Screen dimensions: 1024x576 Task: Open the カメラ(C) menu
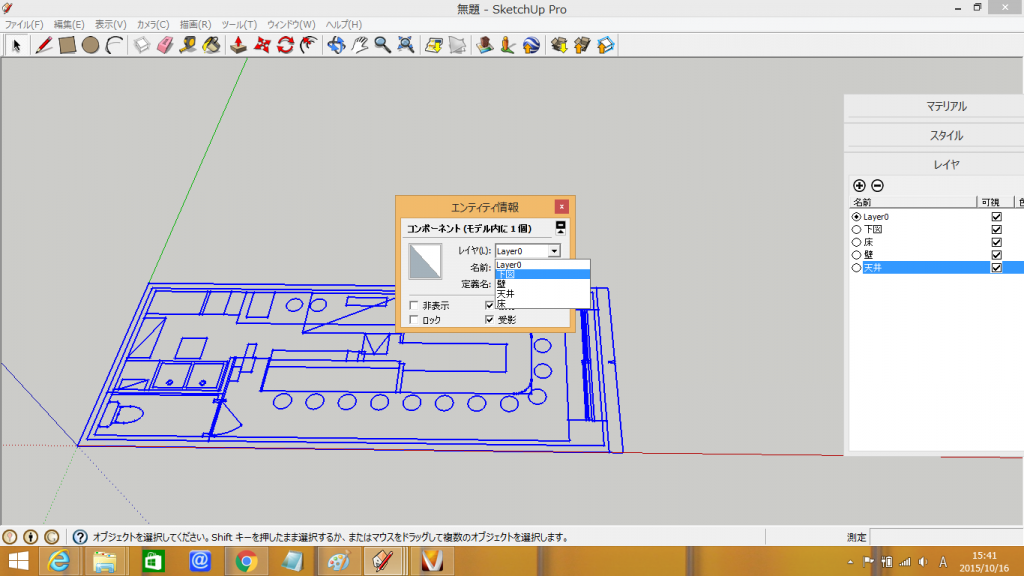[152, 24]
